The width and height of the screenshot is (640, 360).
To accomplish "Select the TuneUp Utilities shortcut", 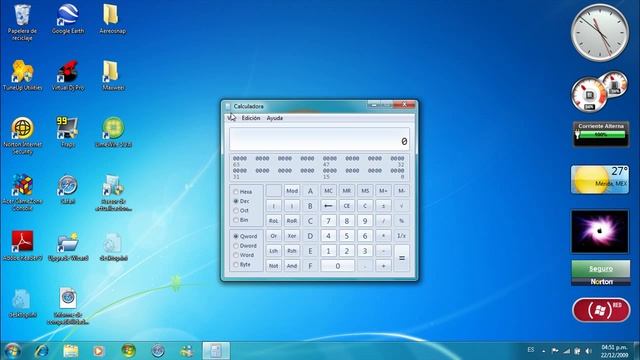I will tap(22, 76).
